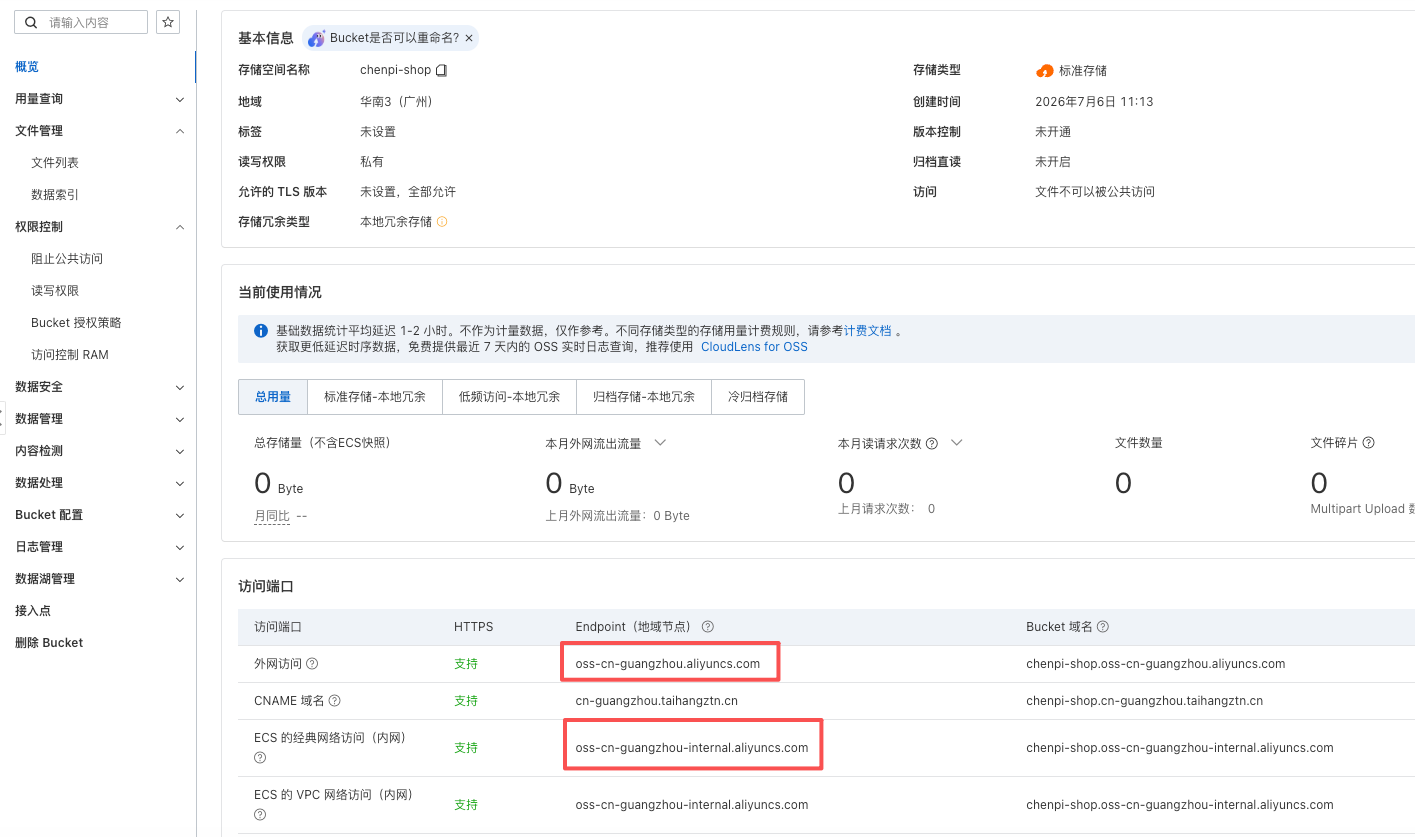The image size is (1415, 837).
Task: Open 文件列表 in sidebar
Action: click(55, 163)
